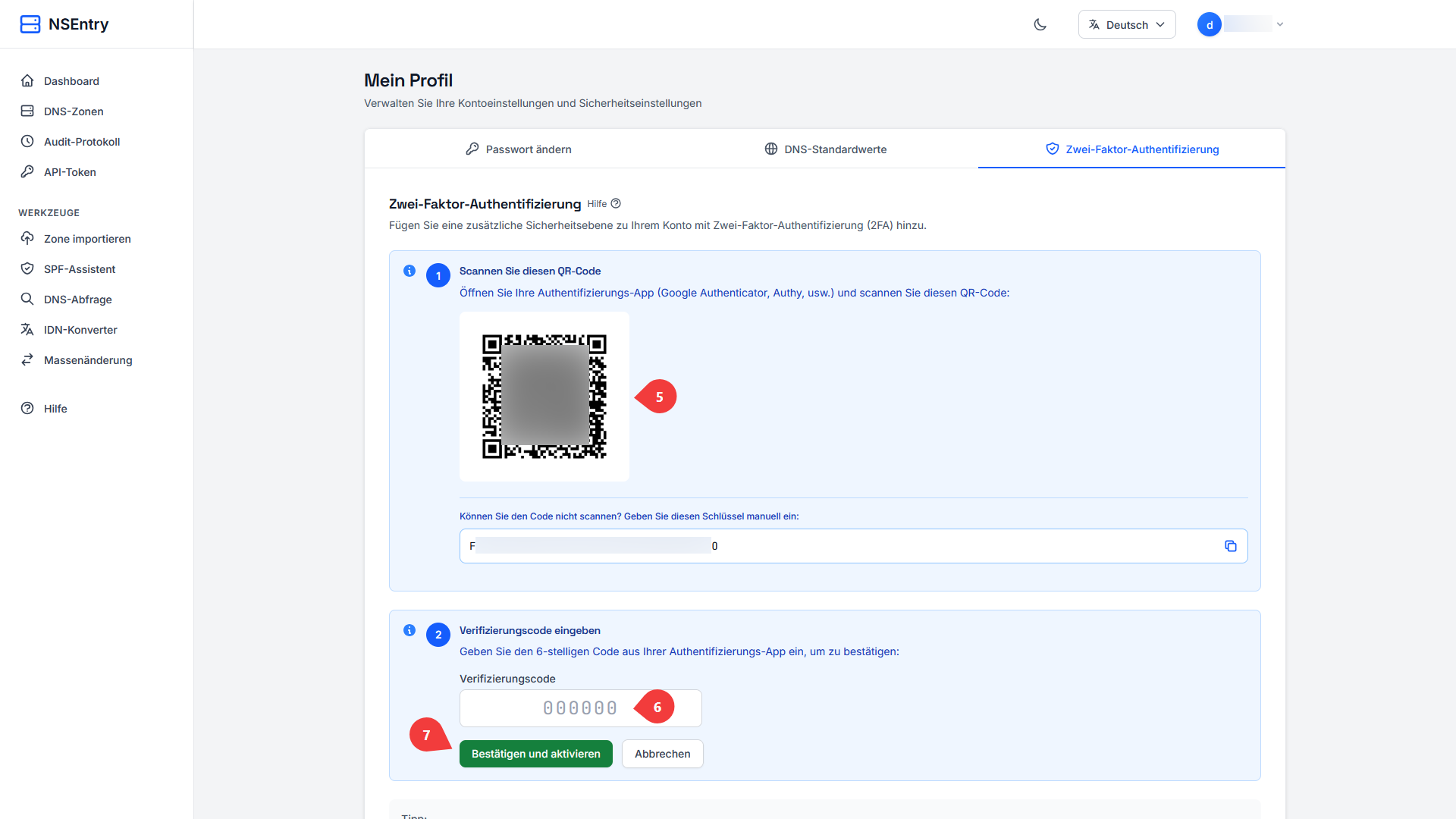Click the IDN-Konverter translate icon

click(27, 329)
